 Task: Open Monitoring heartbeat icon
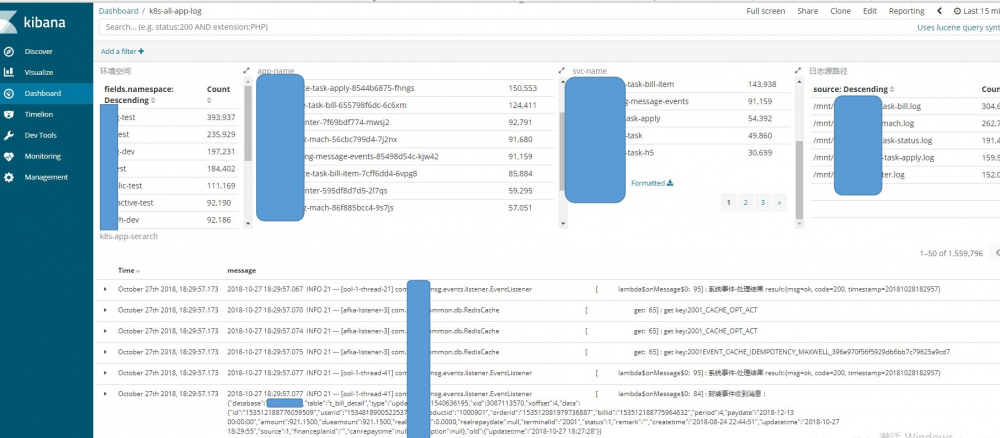(x=9, y=157)
